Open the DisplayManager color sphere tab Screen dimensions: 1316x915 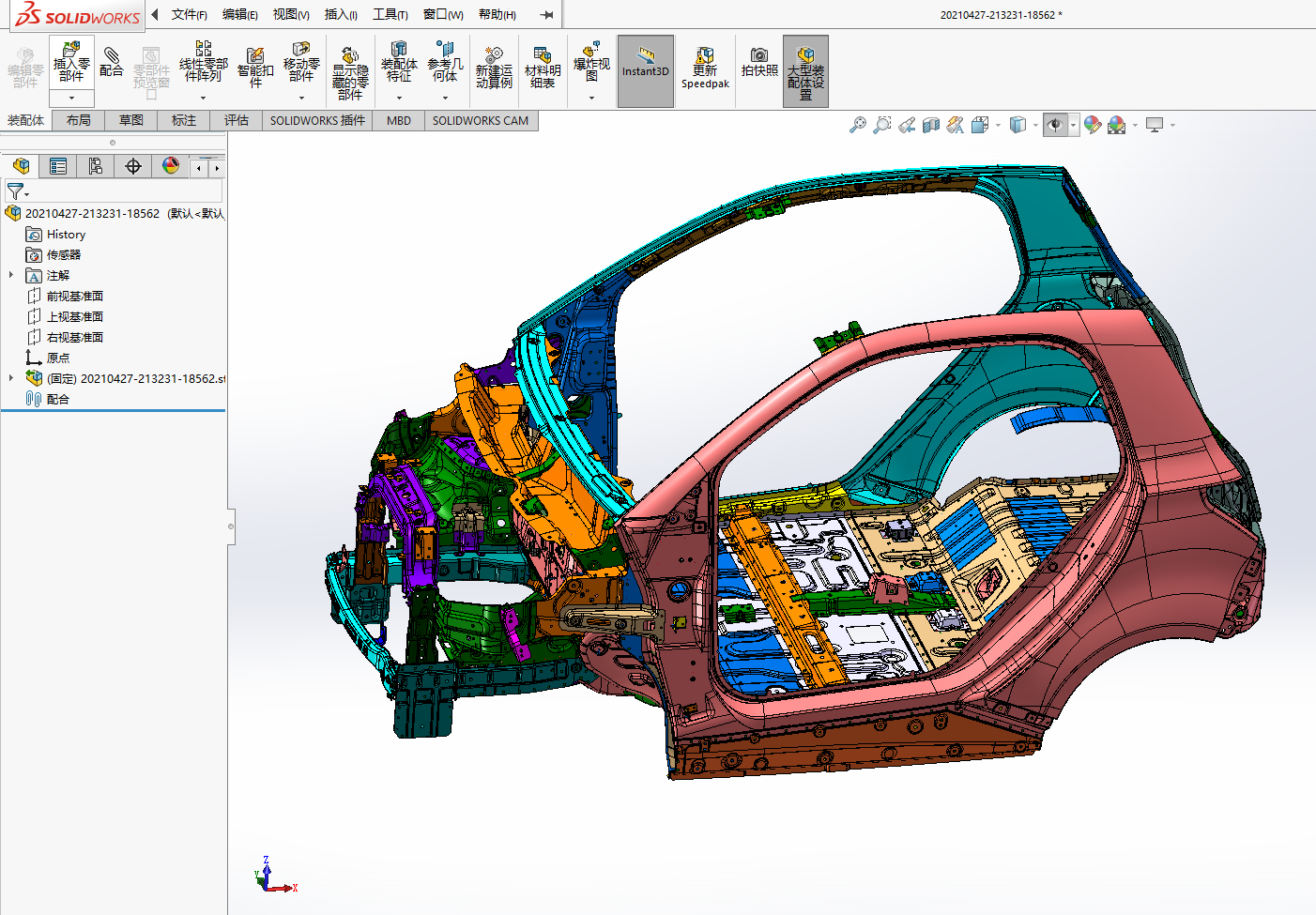170,166
